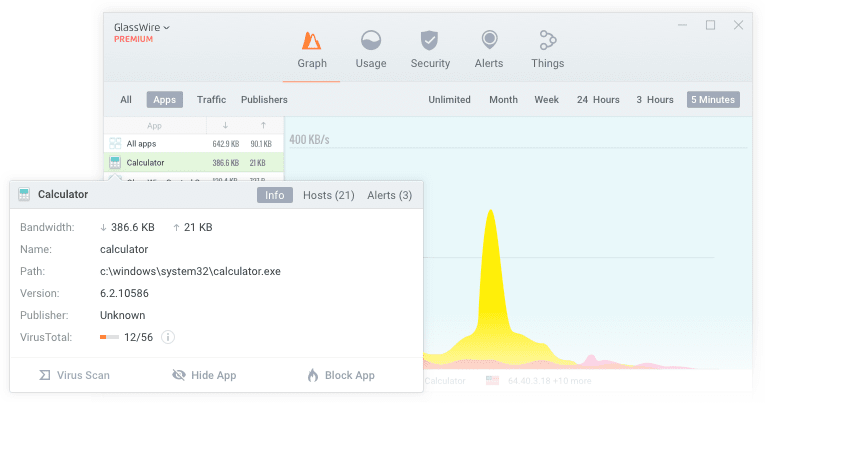Click the App column header
Viewport: 855px width, 459px height.
pyautogui.click(x=155, y=126)
